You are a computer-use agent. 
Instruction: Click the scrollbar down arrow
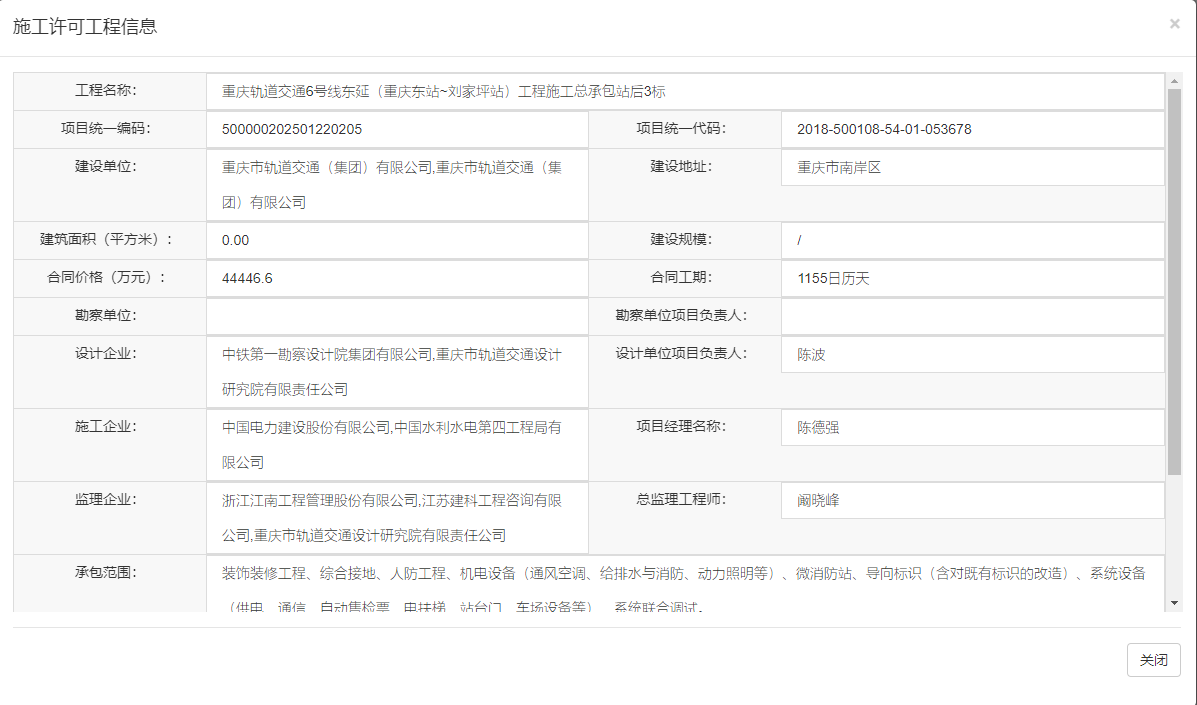pyautogui.click(x=1174, y=603)
